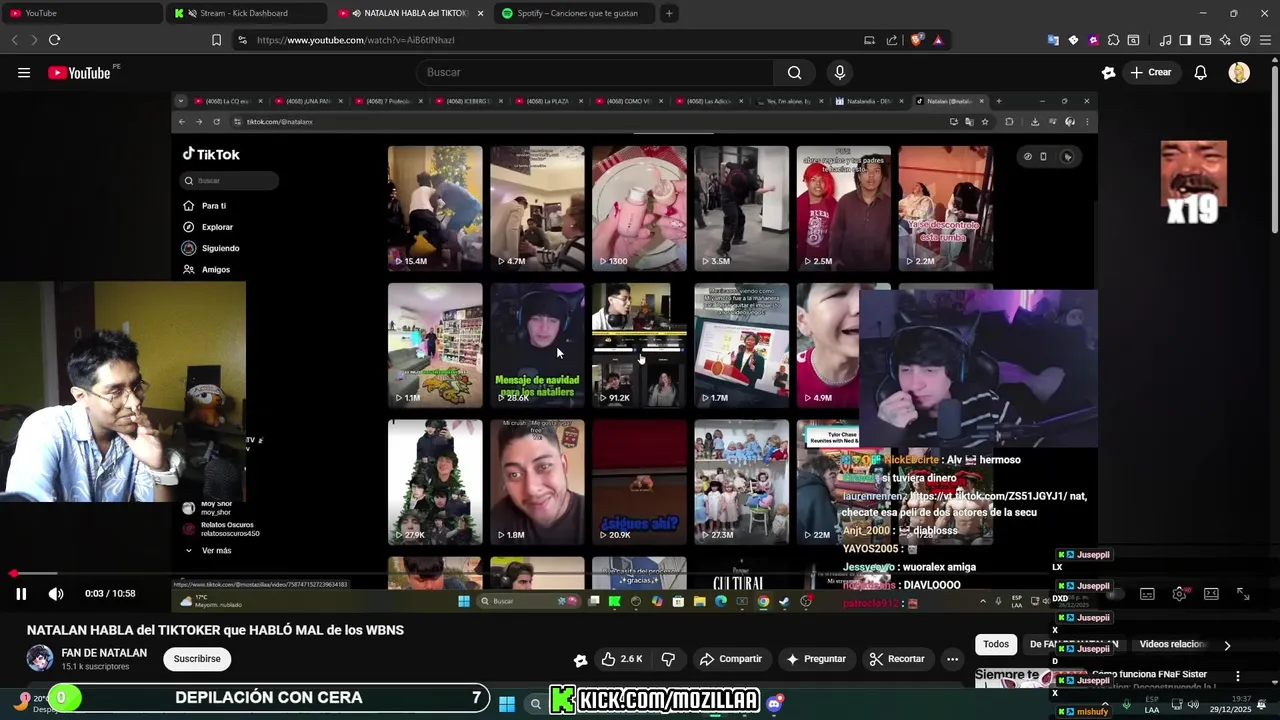
Task: Open a new browser tab
Action: 669,13
